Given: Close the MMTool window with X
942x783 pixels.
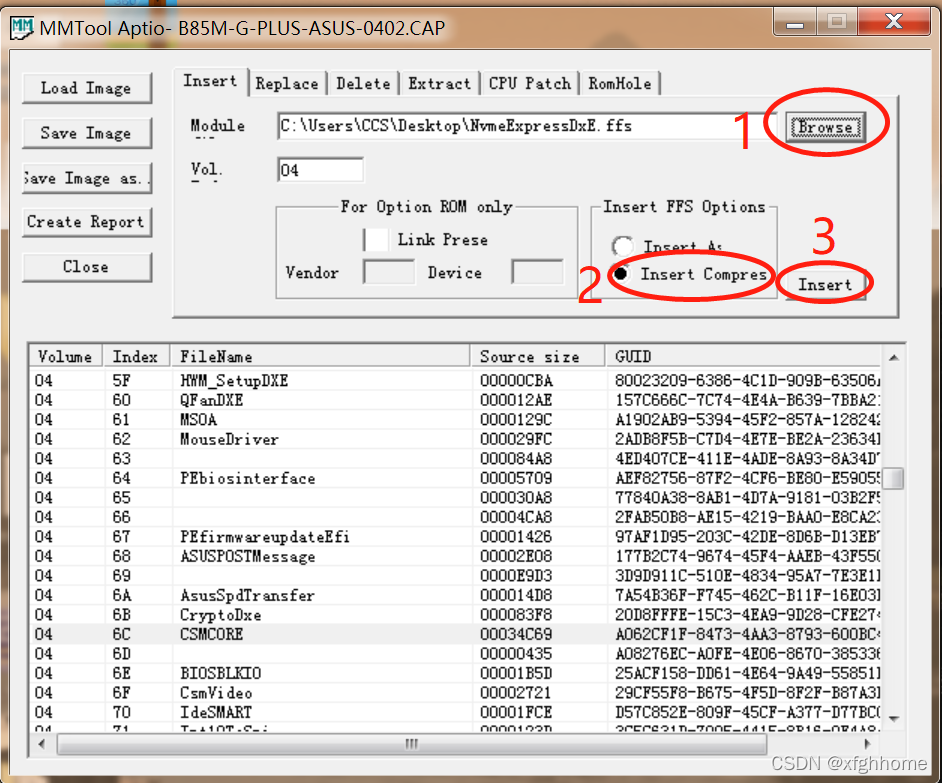Looking at the screenshot, I should (x=894, y=22).
